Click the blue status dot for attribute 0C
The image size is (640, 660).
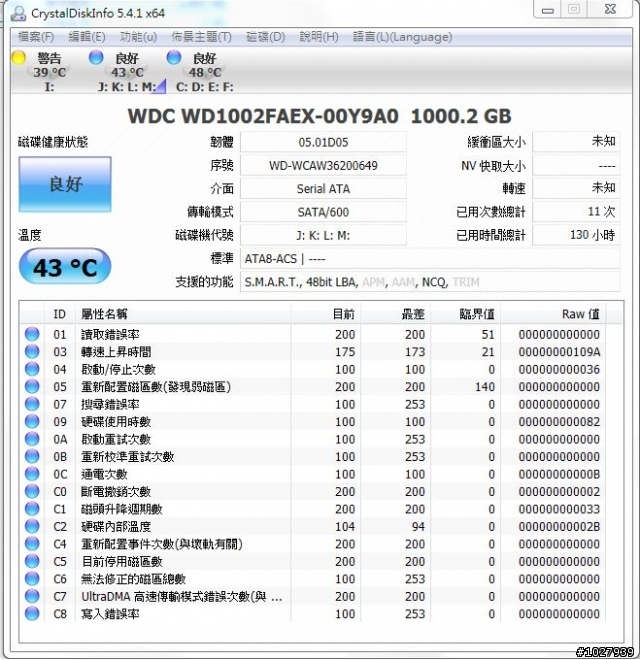coord(32,474)
